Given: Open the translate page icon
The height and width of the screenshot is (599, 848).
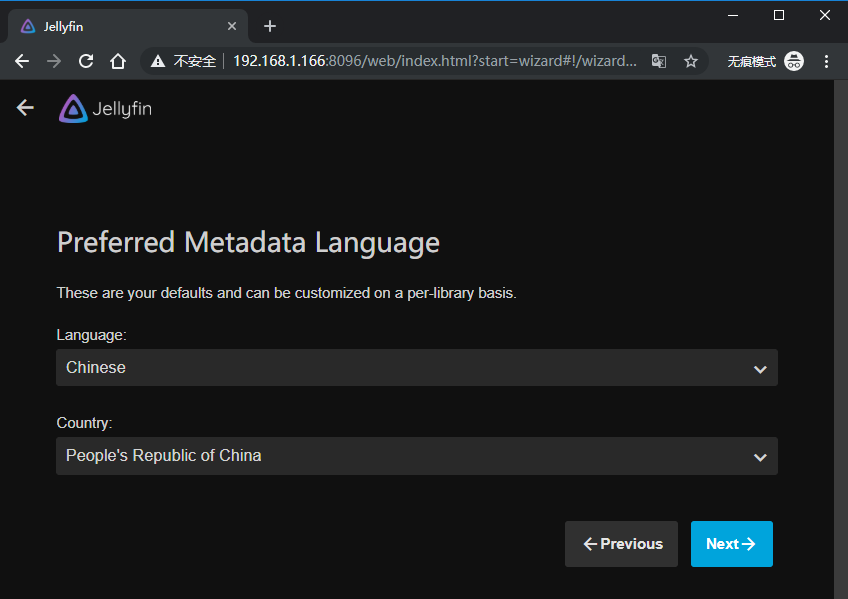Looking at the screenshot, I should [x=658, y=61].
